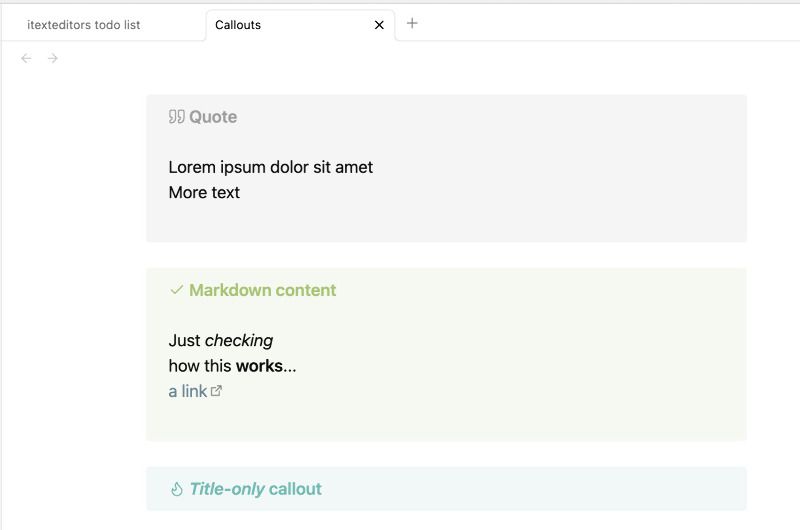Open a new tab with the plus button
Screen dimensions: 800x530
(x=412, y=23)
